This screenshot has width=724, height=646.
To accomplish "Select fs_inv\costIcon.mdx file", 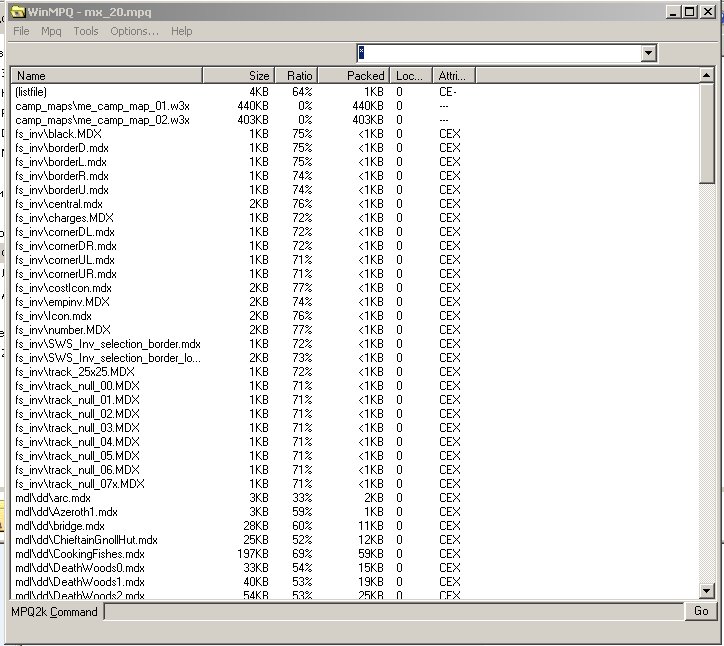I will (x=63, y=288).
